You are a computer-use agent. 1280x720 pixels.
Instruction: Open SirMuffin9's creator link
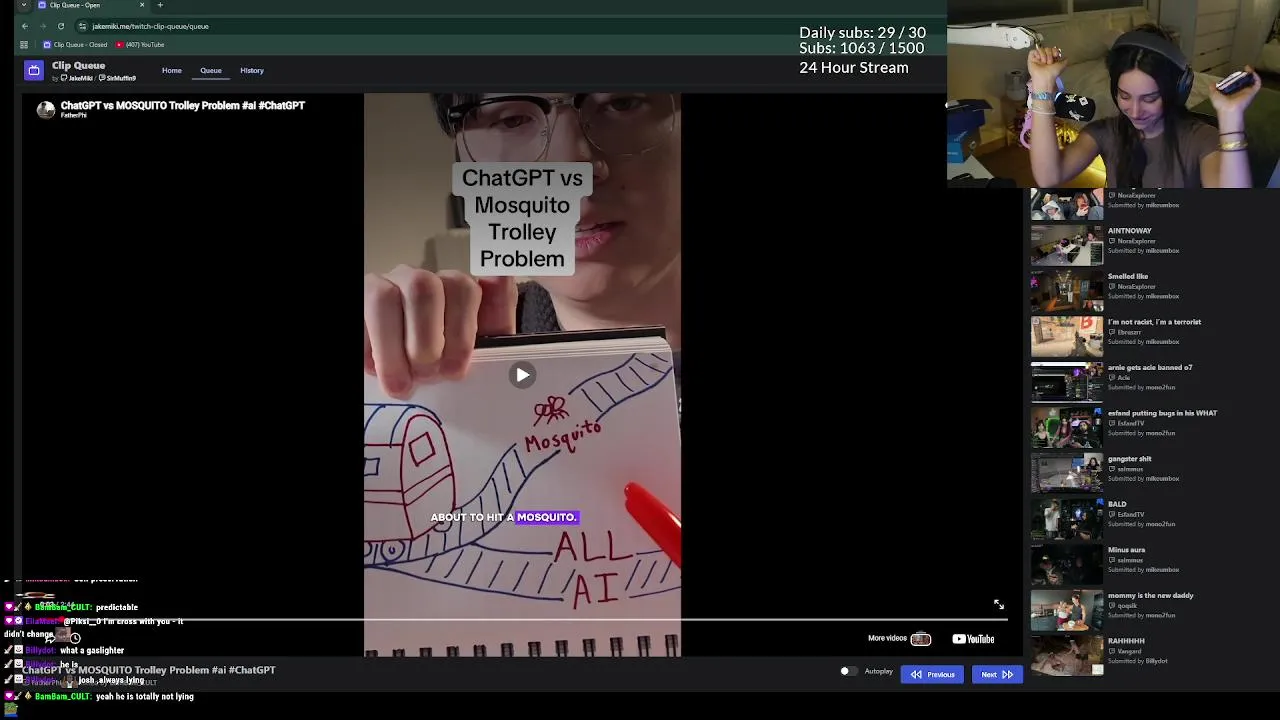pyautogui.click(x=117, y=78)
